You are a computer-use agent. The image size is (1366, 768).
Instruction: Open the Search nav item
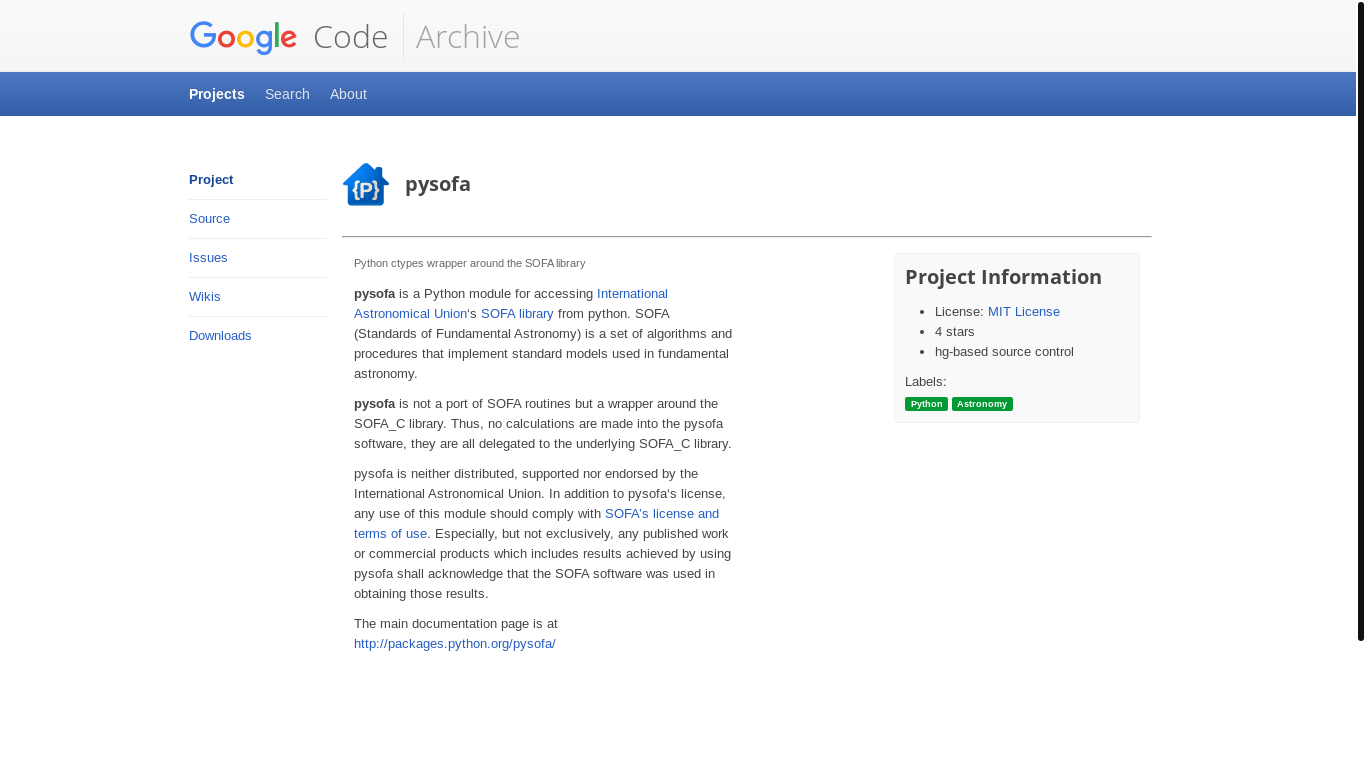tap(287, 94)
